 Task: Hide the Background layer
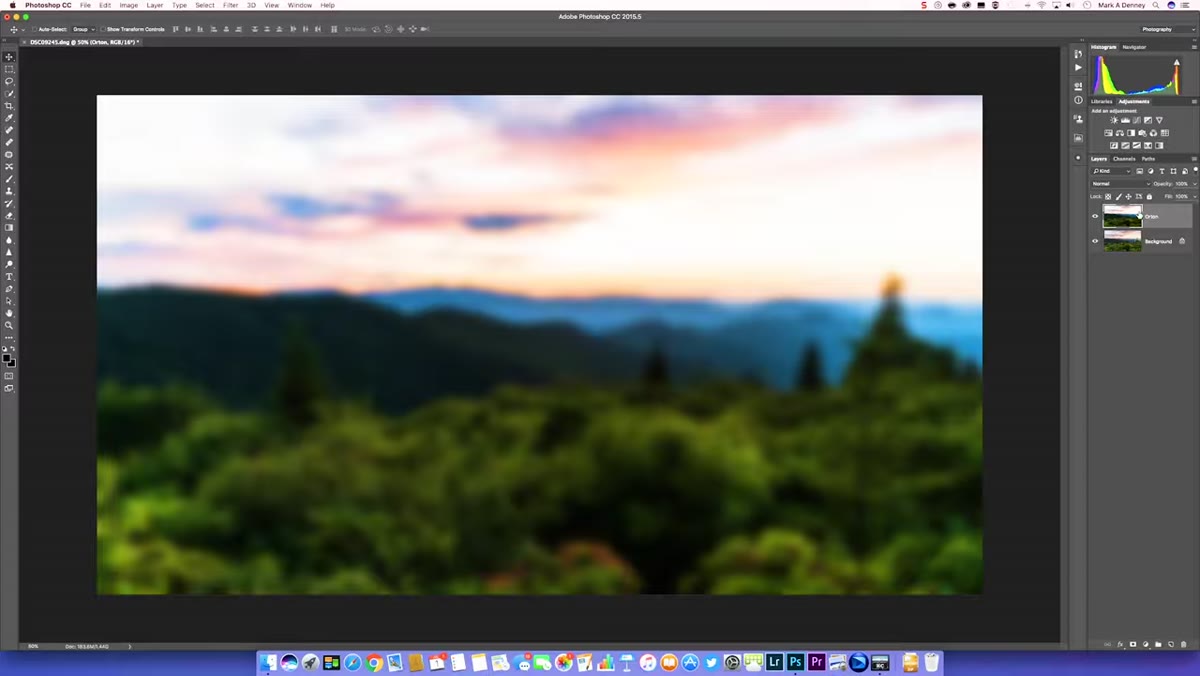pos(1095,241)
